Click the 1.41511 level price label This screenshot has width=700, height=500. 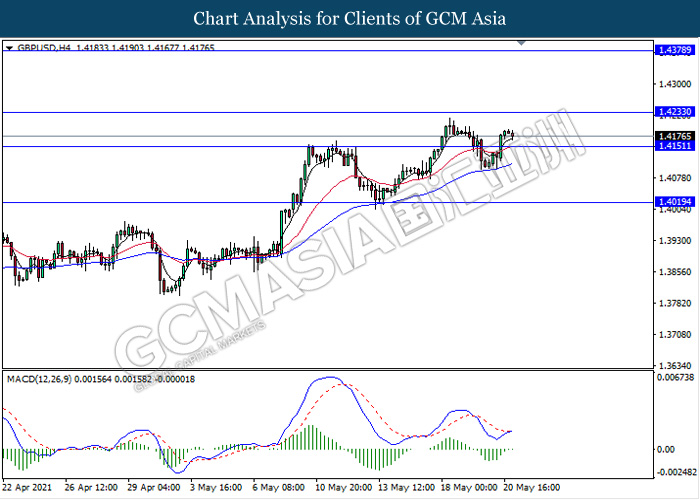click(x=675, y=146)
